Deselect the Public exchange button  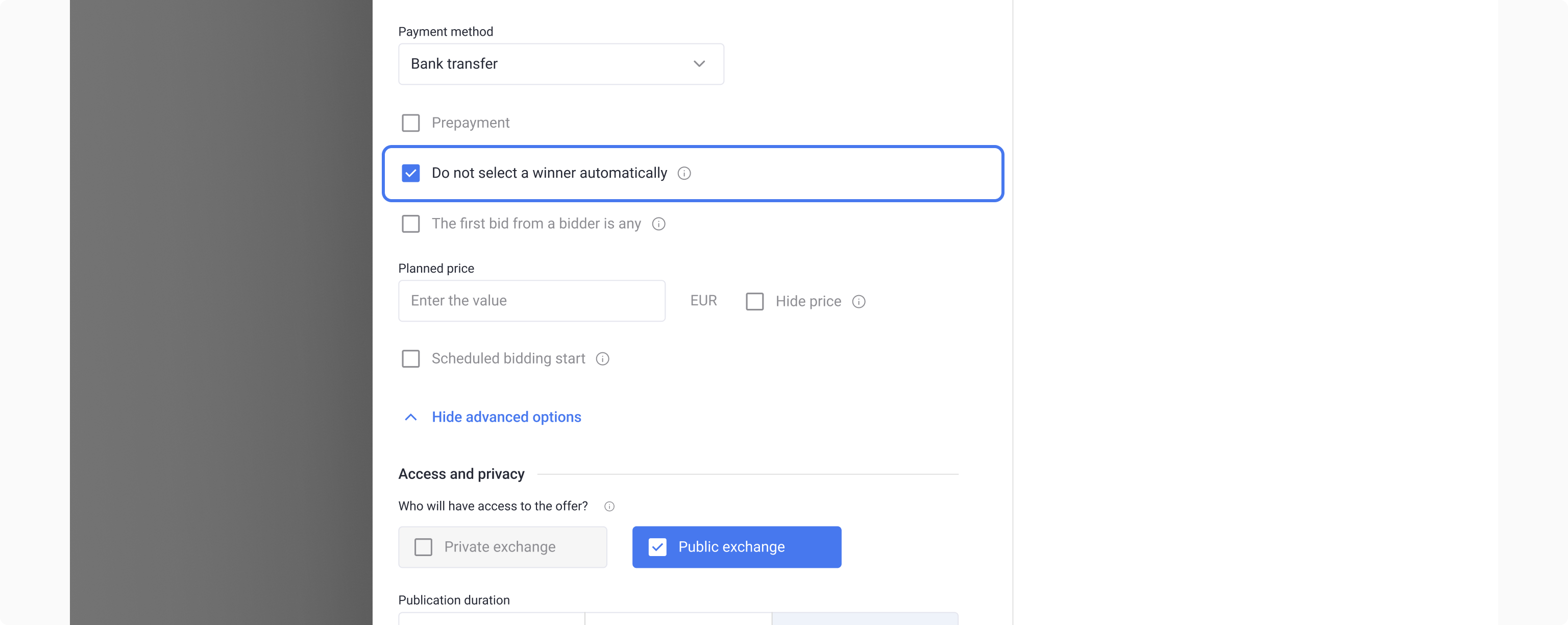737,547
